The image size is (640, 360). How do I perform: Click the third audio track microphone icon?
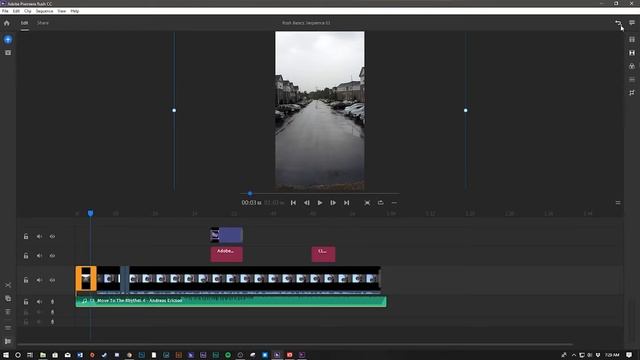(x=52, y=322)
